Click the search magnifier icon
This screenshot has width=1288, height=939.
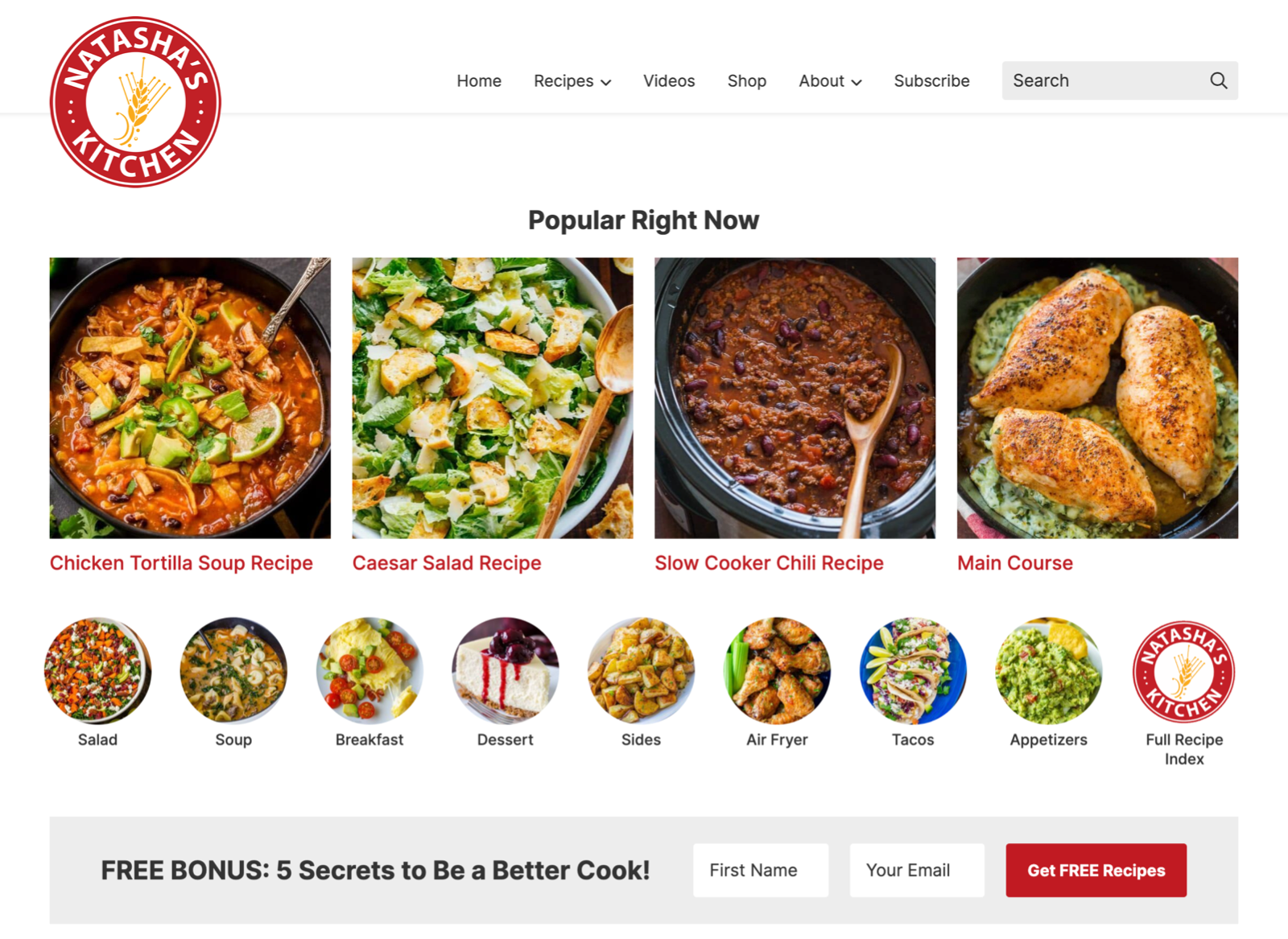click(x=1218, y=80)
